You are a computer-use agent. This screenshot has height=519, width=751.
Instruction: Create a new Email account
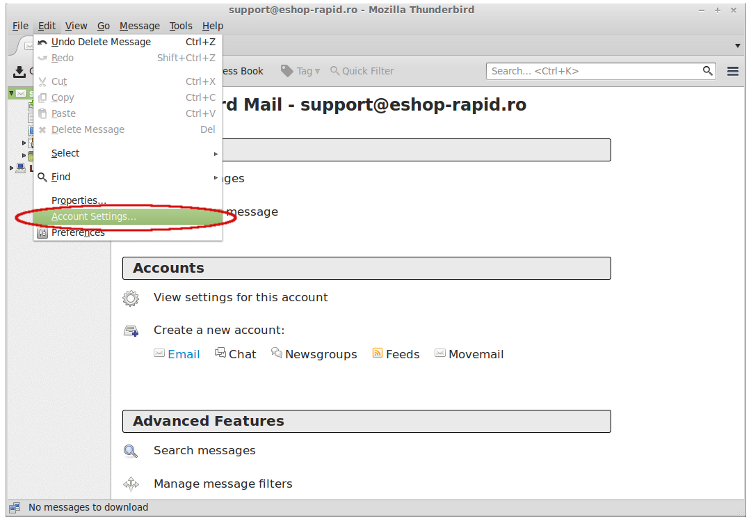click(183, 354)
